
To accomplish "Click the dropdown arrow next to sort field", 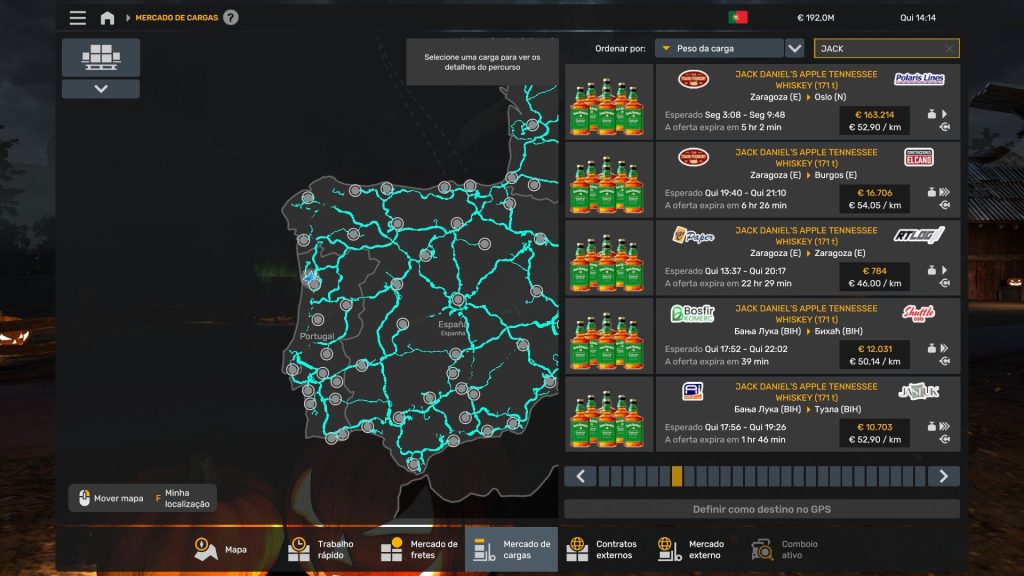I will [794, 48].
